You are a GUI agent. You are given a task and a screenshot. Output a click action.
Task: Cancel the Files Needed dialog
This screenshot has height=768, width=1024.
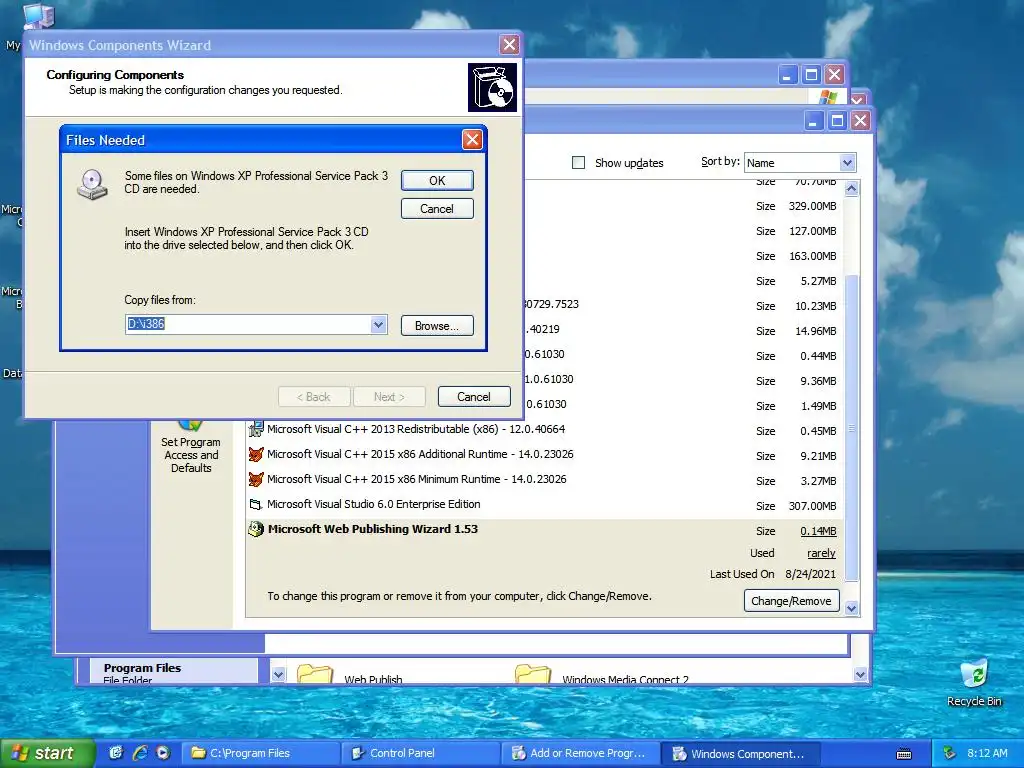click(x=437, y=209)
